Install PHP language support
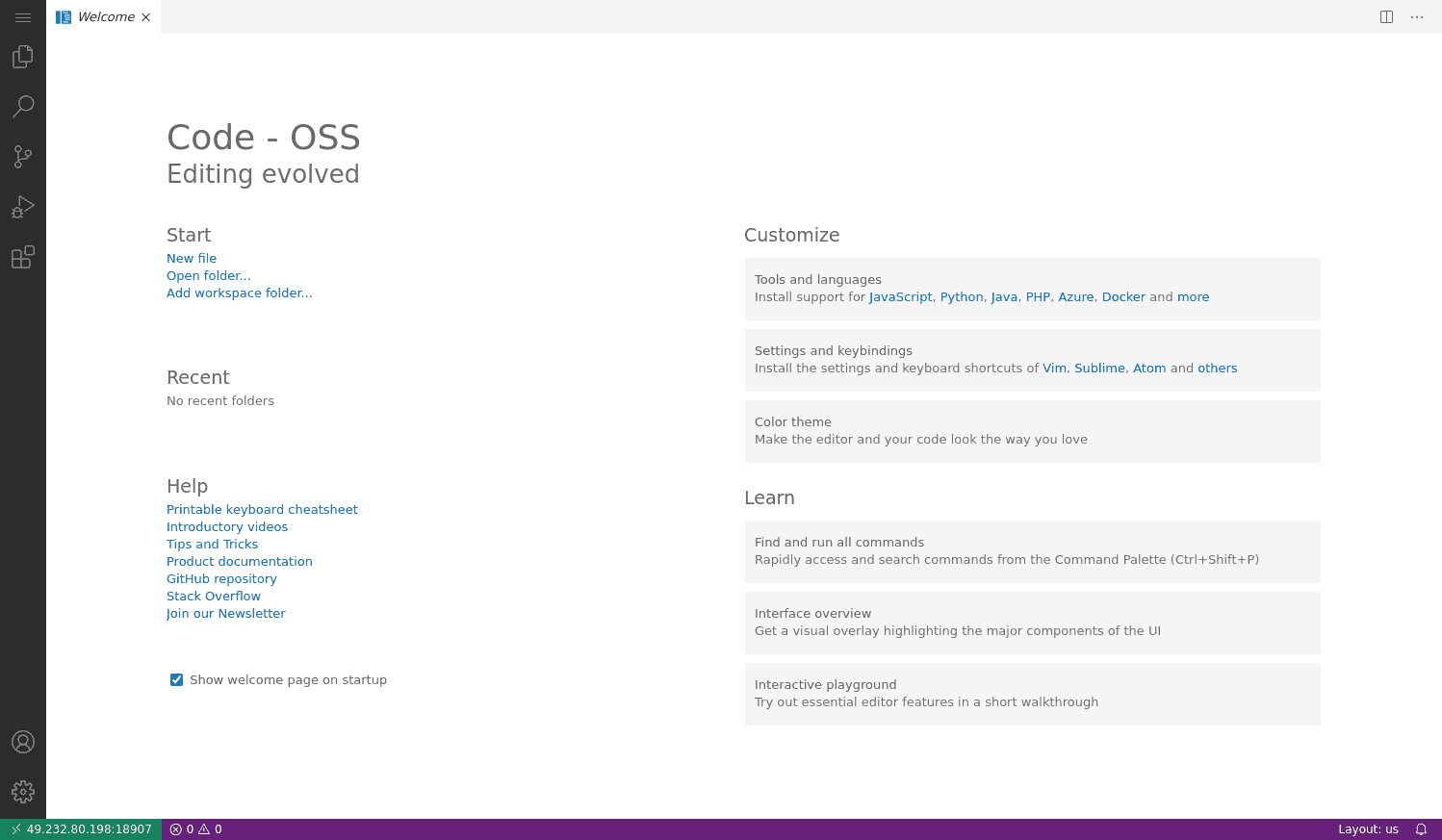Viewport: 1442px width, 840px height. (1038, 297)
